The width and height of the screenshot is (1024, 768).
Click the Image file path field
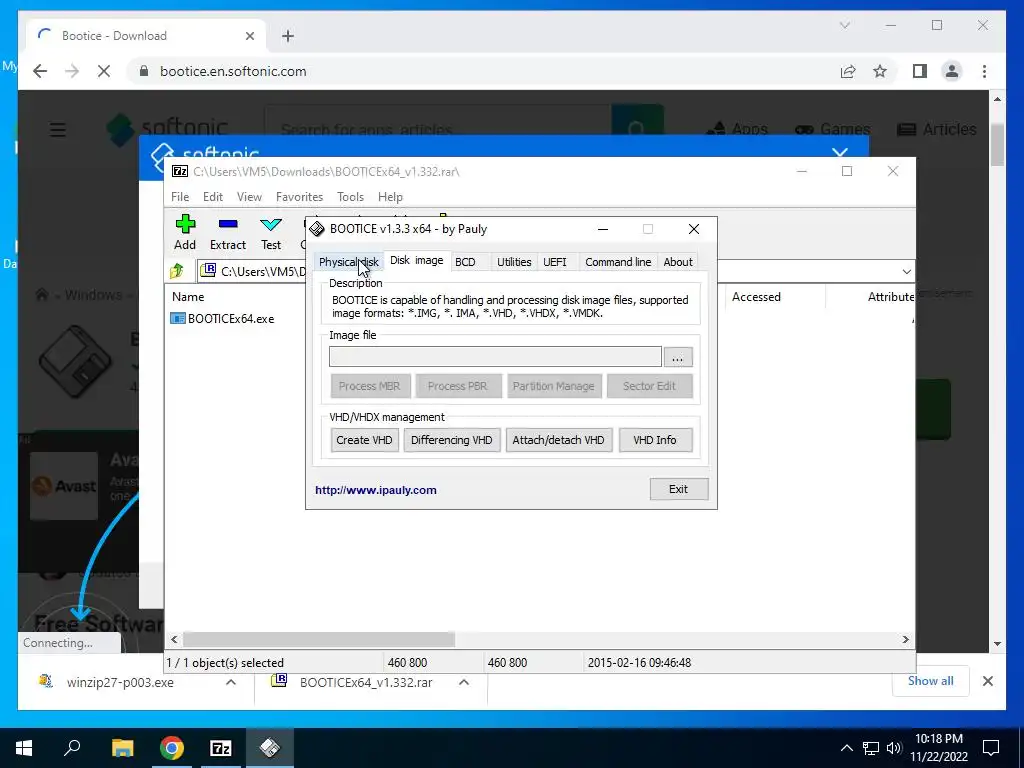tap(495, 357)
